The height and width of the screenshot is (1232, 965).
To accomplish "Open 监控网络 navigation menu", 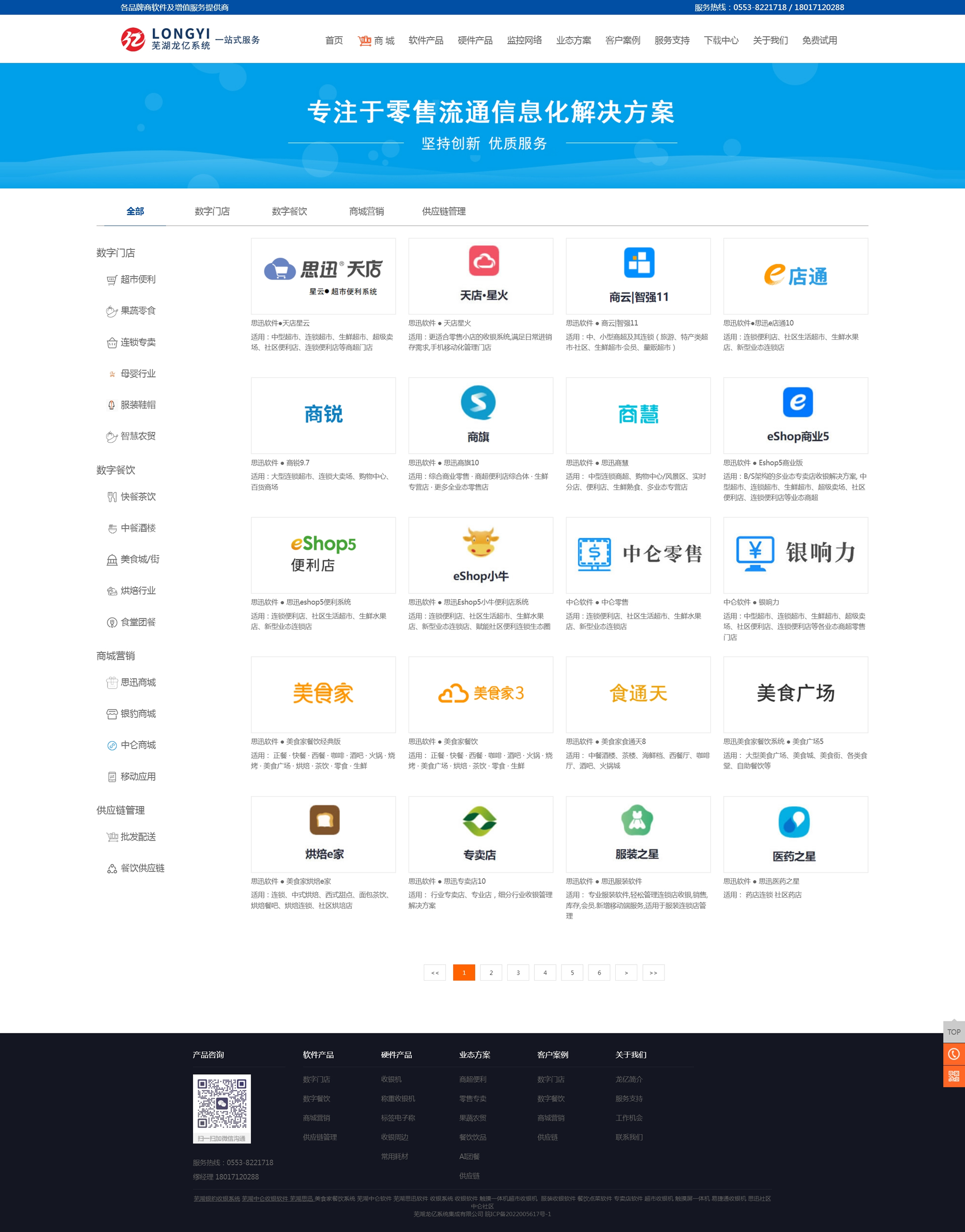I will [x=524, y=41].
